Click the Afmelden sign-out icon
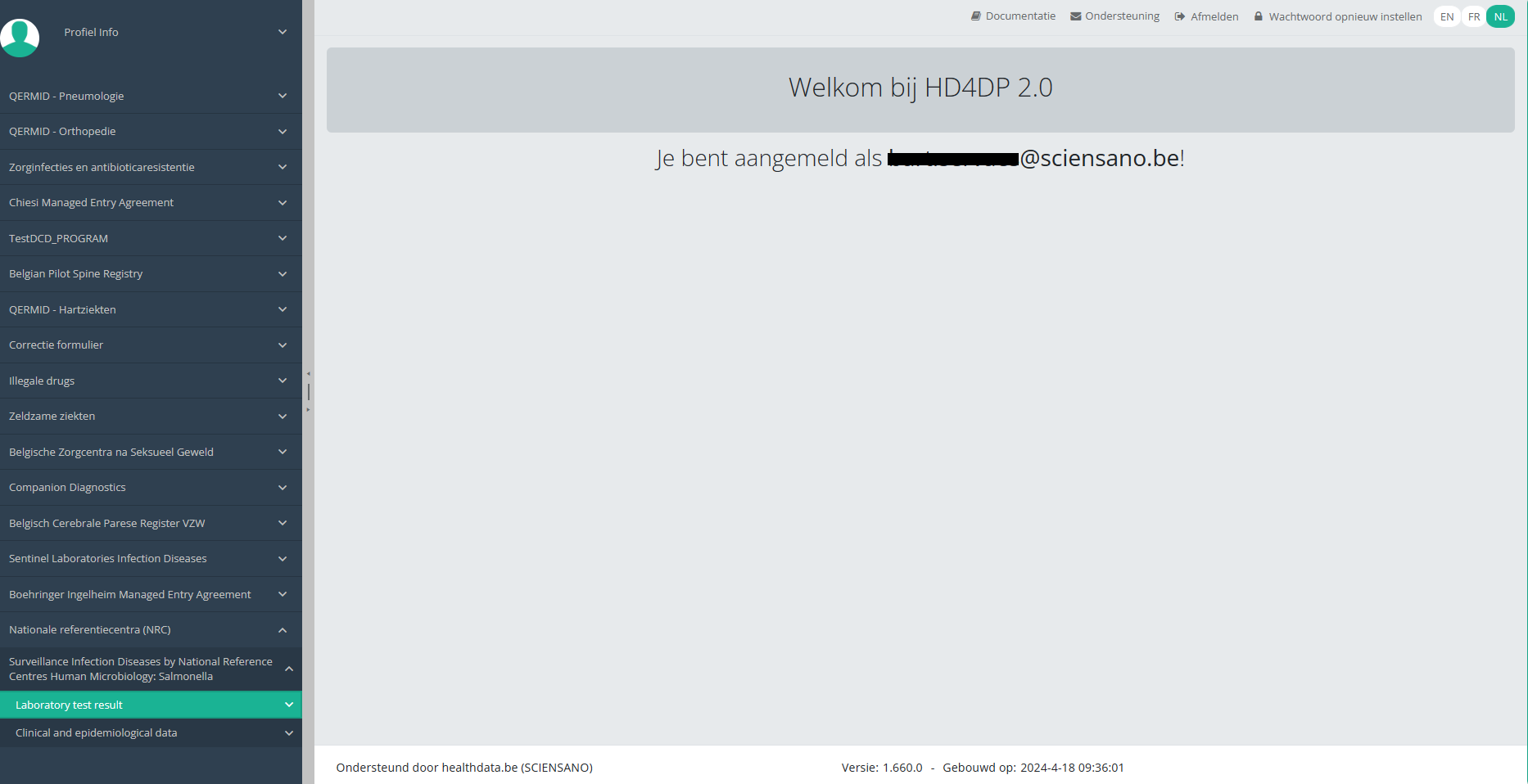The image size is (1528, 784). (x=1180, y=16)
